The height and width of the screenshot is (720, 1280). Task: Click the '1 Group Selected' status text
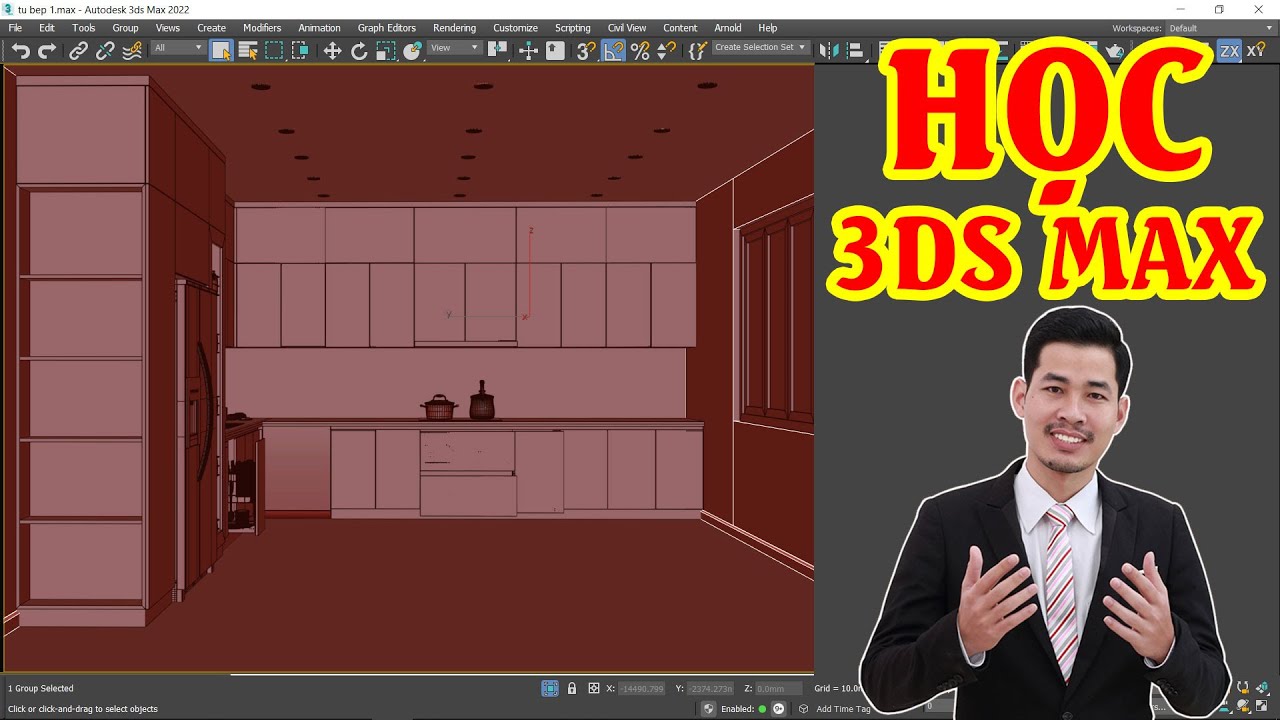click(x=41, y=688)
